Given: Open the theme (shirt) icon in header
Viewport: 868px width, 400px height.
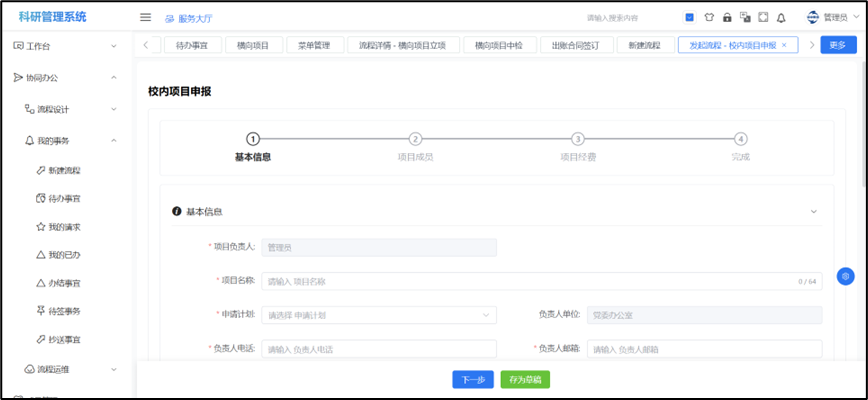Looking at the screenshot, I should click(709, 17).
